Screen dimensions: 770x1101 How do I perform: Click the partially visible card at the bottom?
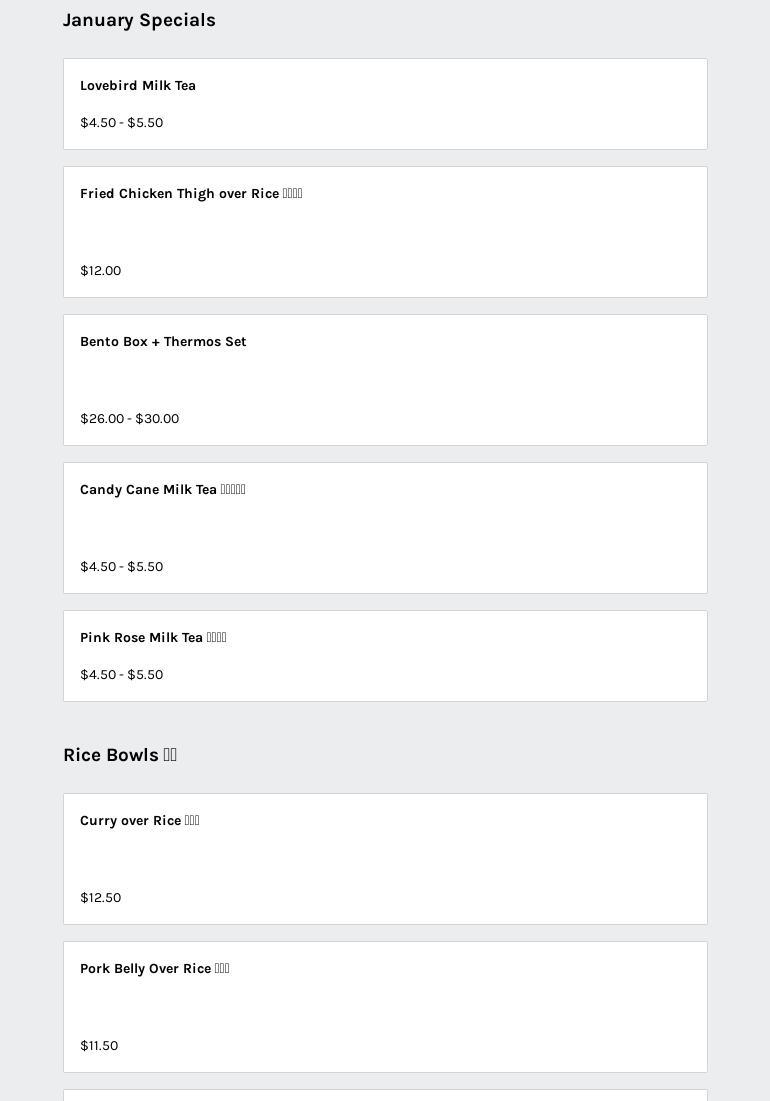(385, 1095)
